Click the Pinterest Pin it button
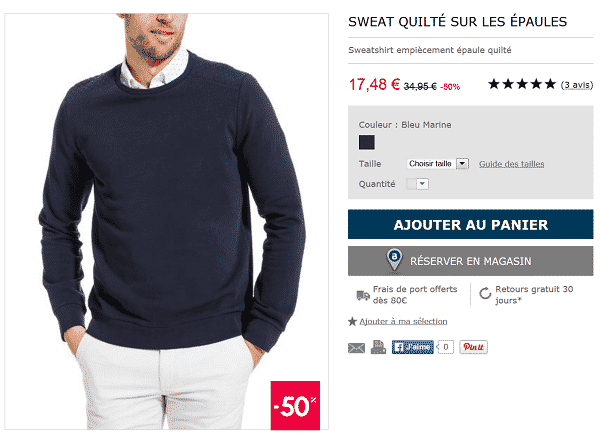This screenshot has height=435, width=600. coord(473,347)
